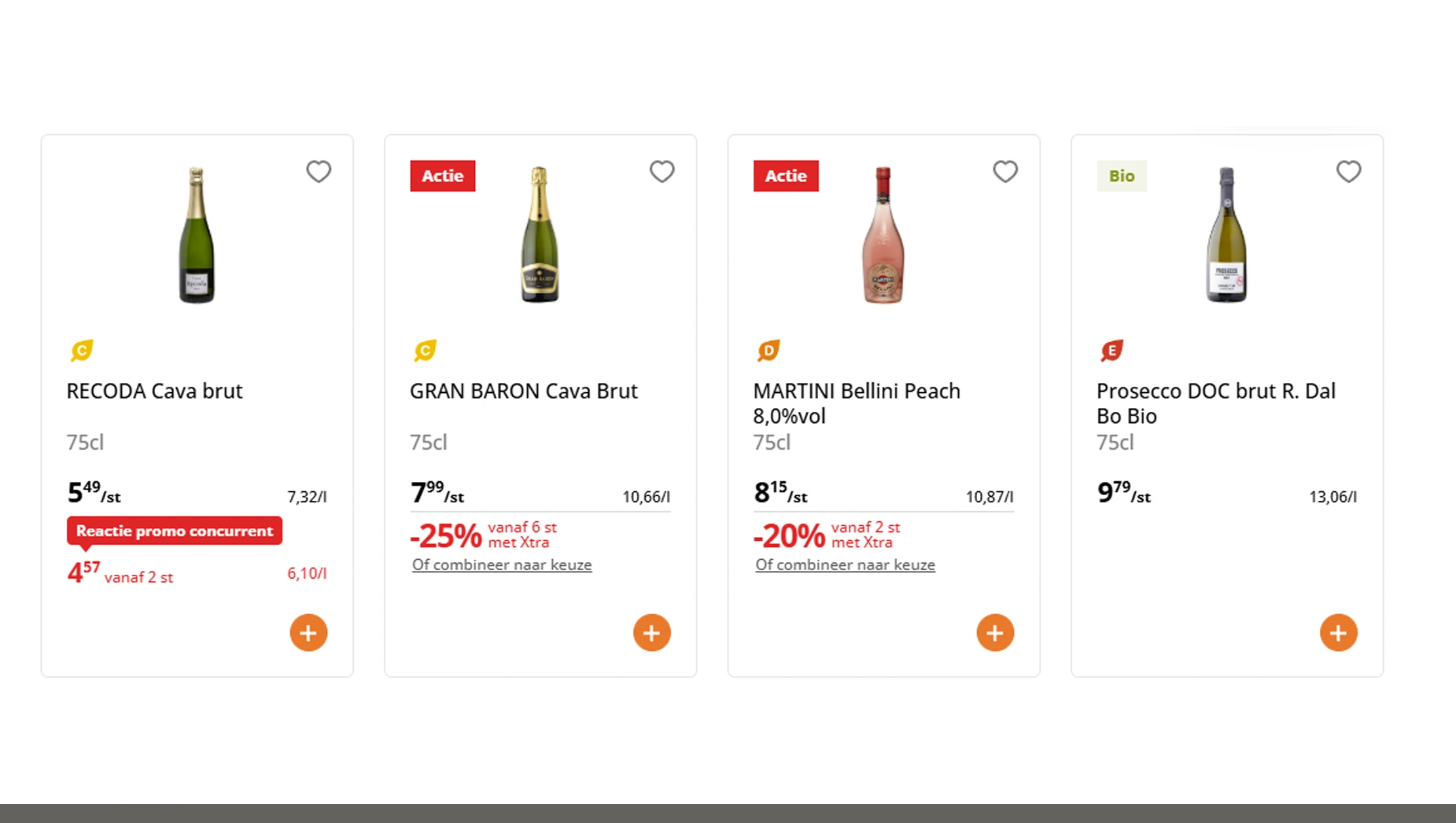Image resolution: width=1456 pixels, height=823 pixels.
Task: Open the RECODA Cava brut product page
Action: coord(155,391)
